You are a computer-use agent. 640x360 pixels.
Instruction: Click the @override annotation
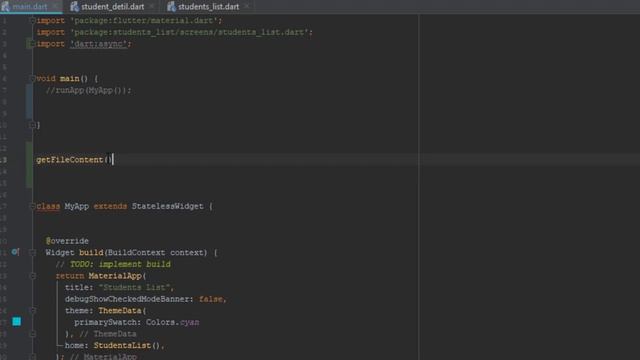(x=67, y=241)
